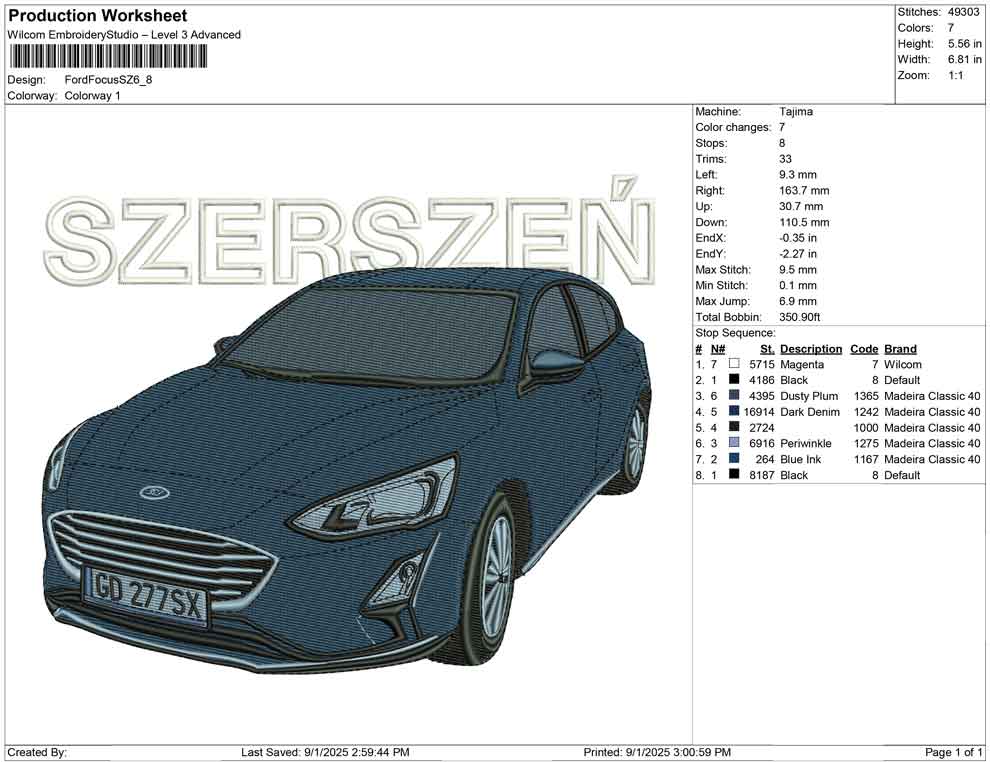Click the Page 1 of 1 footer text
The width and height of the screenshot is (990, 762).
click(954, 752)
